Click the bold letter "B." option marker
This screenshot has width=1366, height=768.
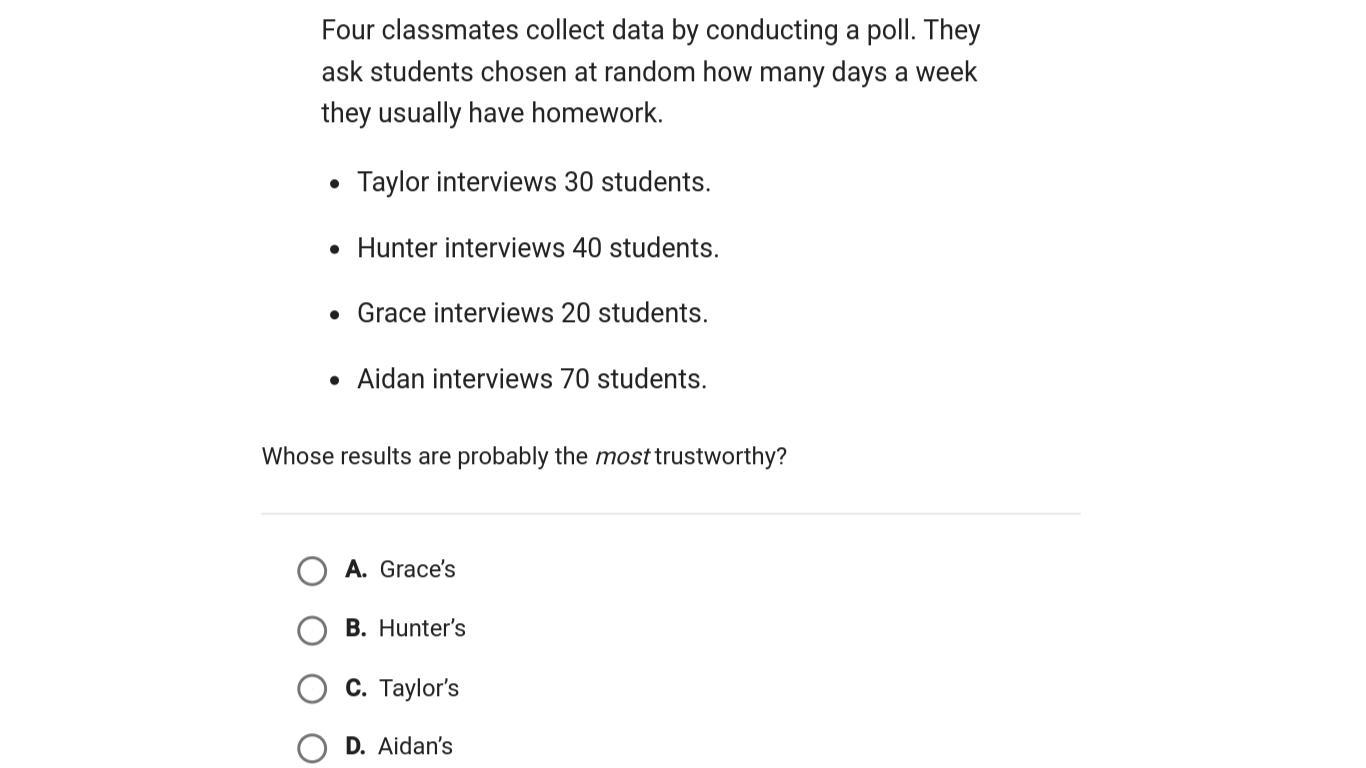coord(356,628)
